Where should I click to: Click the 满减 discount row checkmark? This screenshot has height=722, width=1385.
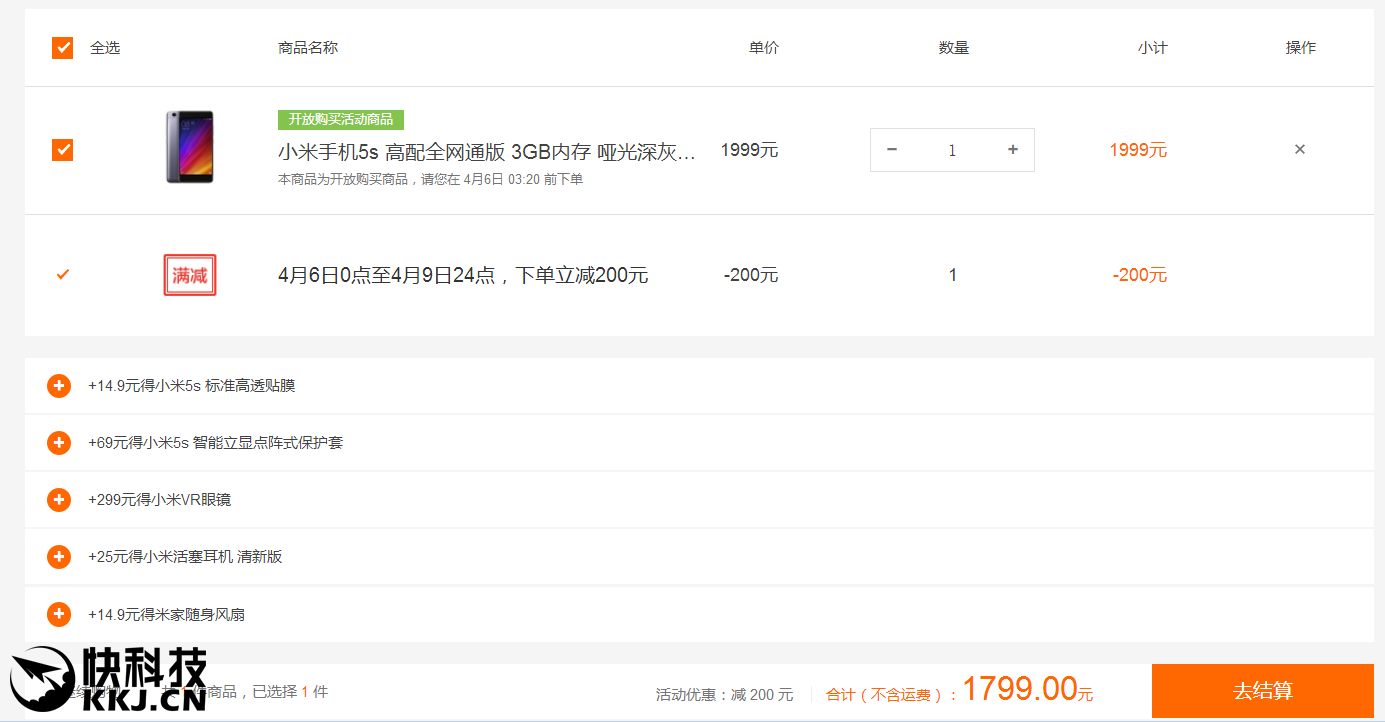click(x=63, y=274)
